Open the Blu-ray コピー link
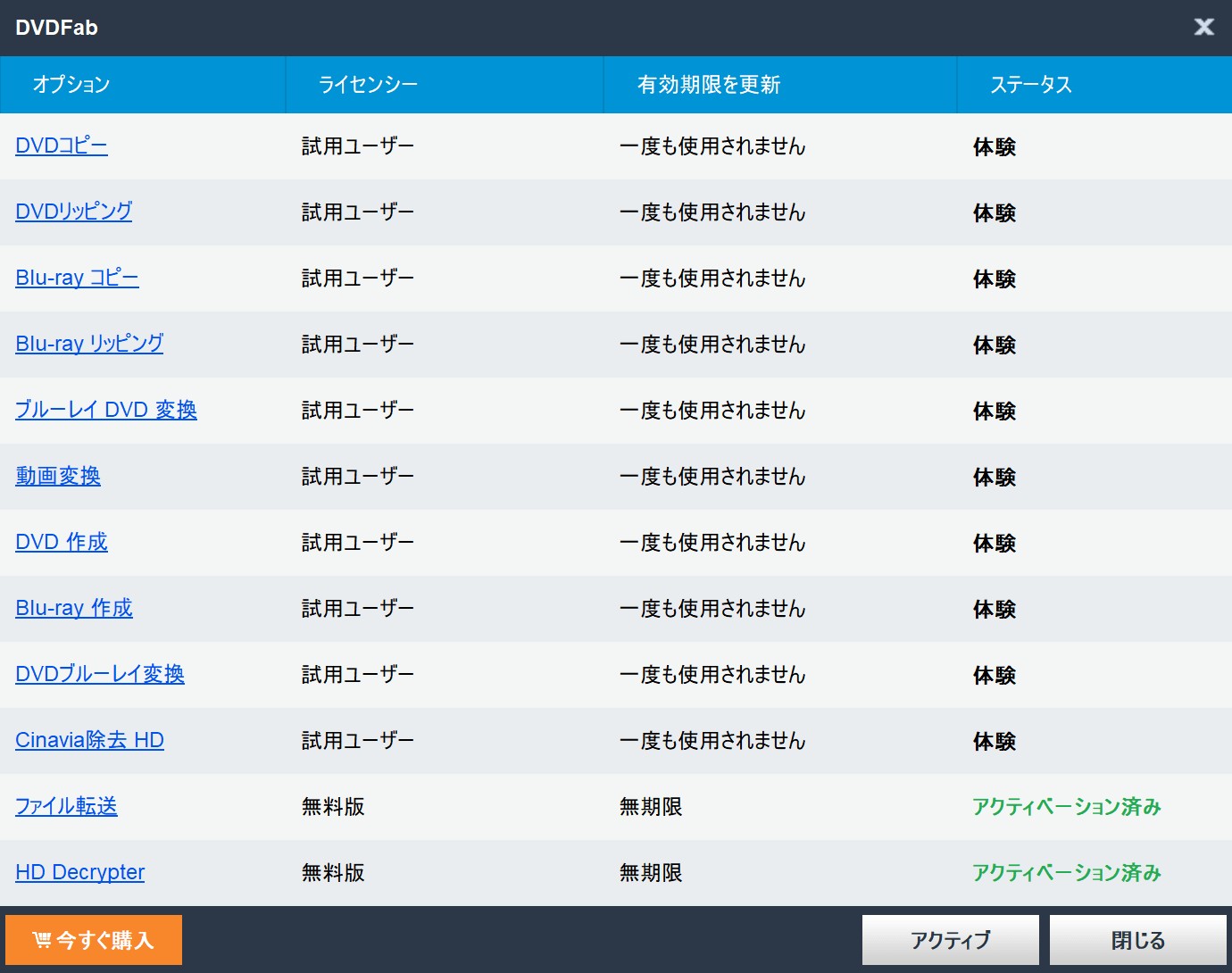Screen dimensions: 1232x973 (x=77, y=278)
